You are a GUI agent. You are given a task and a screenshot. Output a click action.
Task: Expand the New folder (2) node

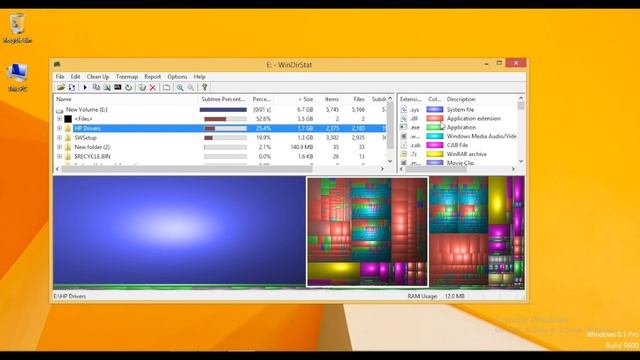point(60,147)
